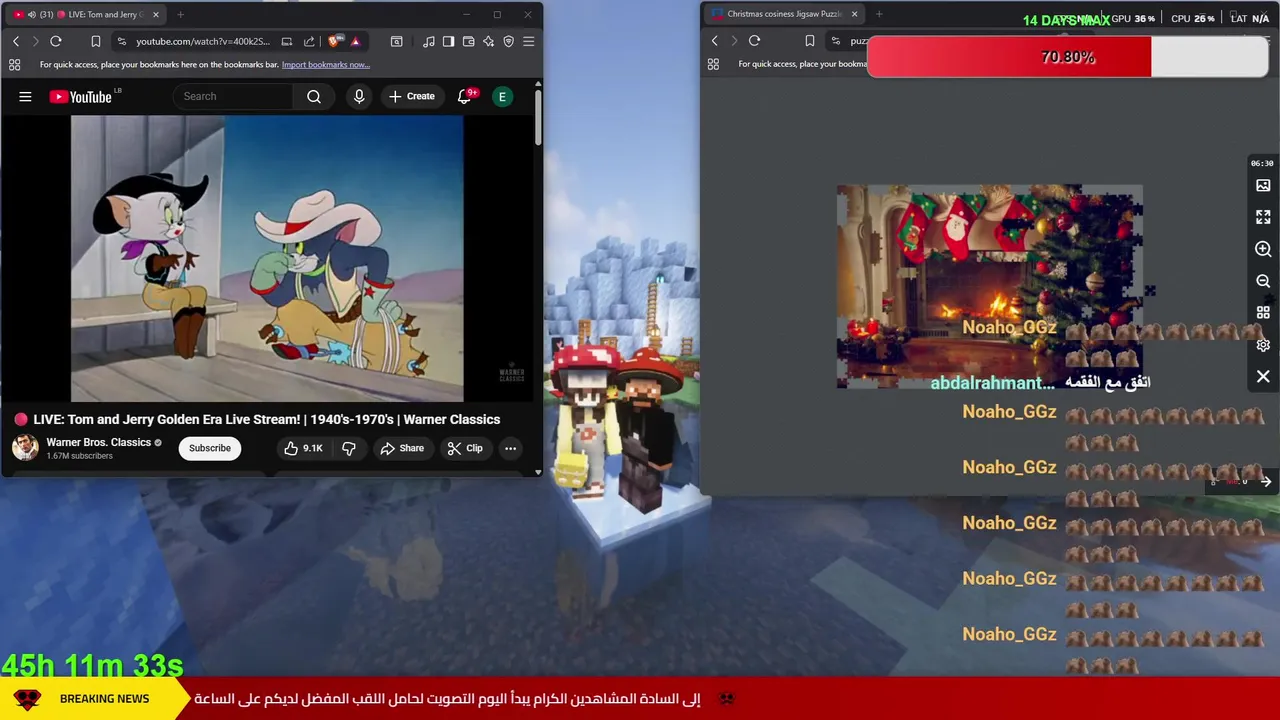
Task: Zoom out of the jigsaw puzzle
Action: point(1263,281)
